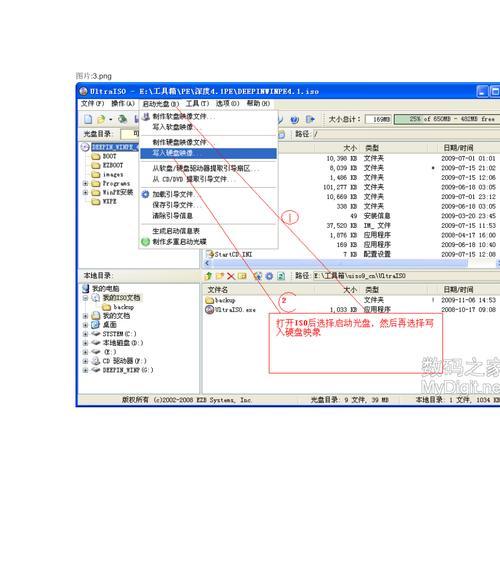Select the StartCD.INI file row
Image resolution: width=500 pixels, height=566 pixels.
click(x=350, y=254)
